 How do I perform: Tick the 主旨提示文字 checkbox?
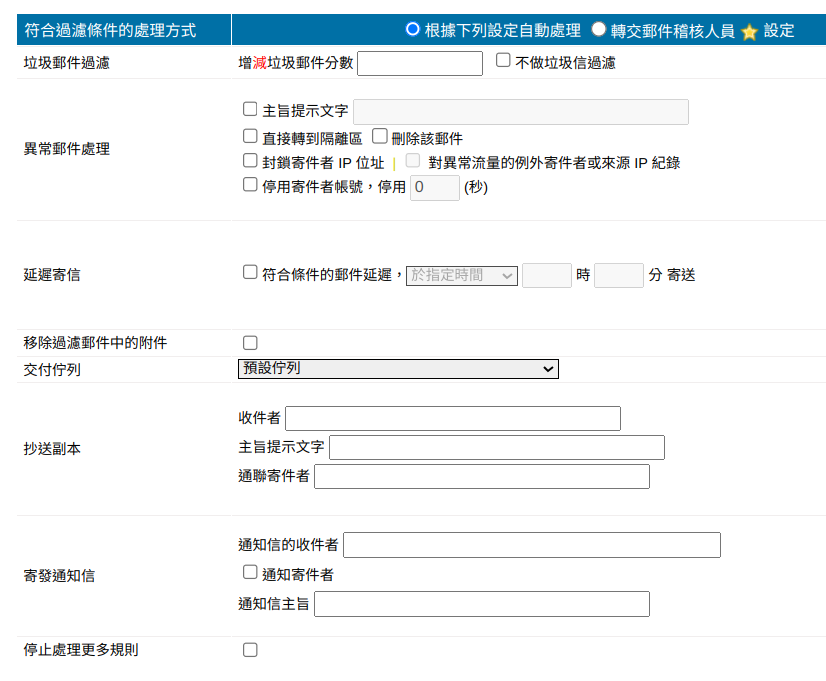click(x=250, y=110)
